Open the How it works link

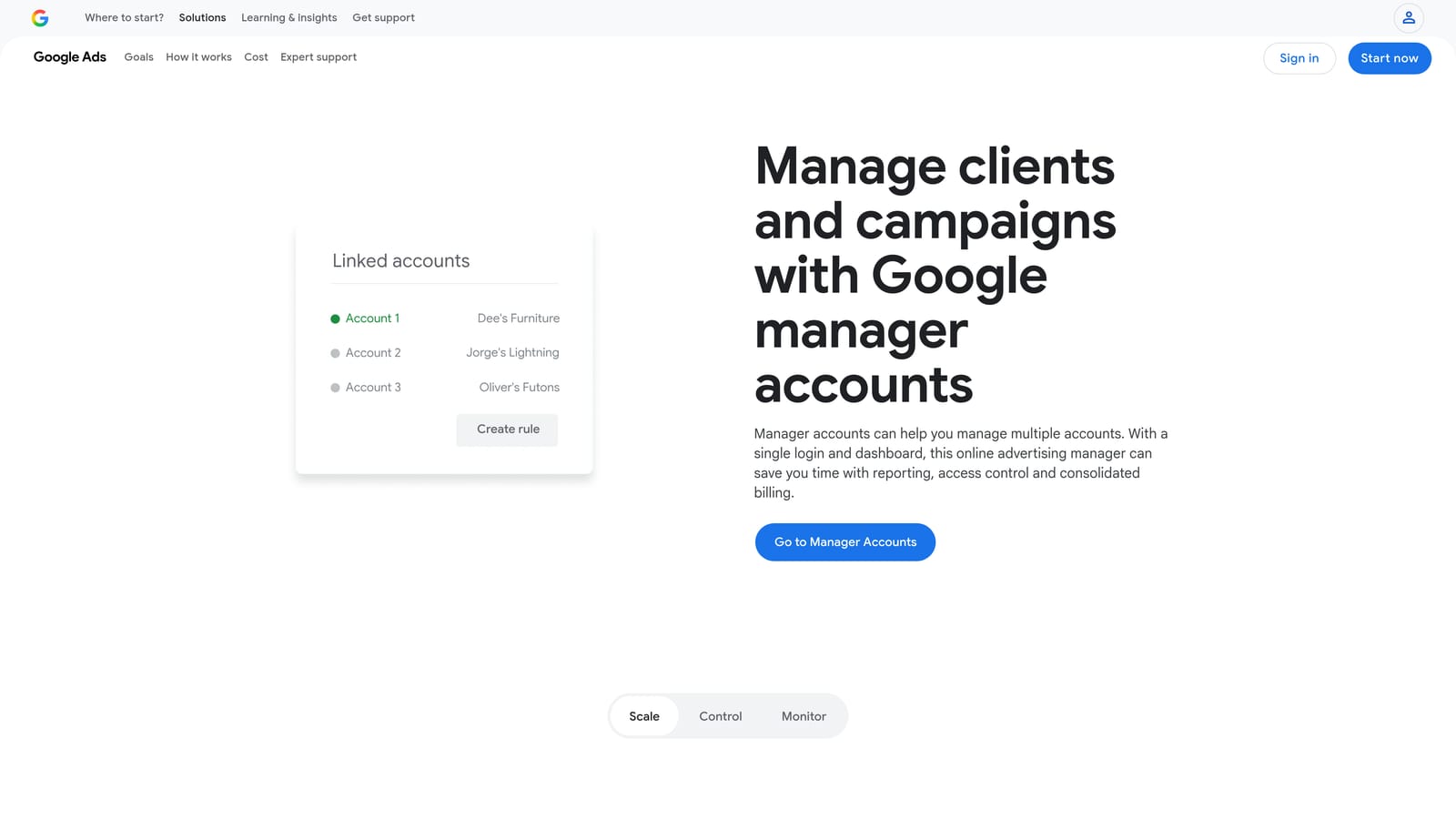point(198,57)
